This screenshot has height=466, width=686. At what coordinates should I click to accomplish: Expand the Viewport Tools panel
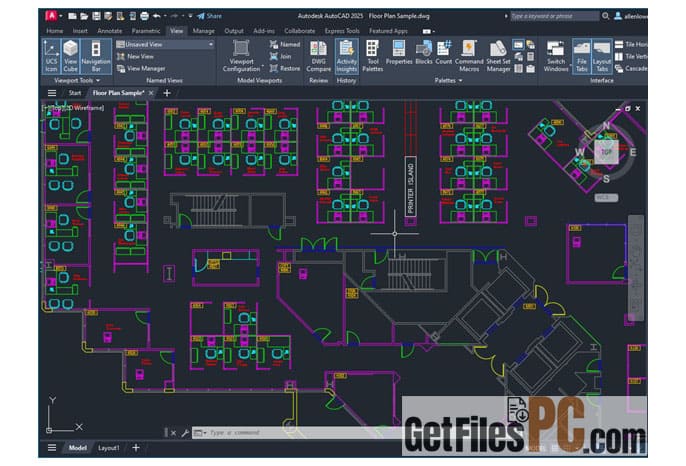(77, 81)
